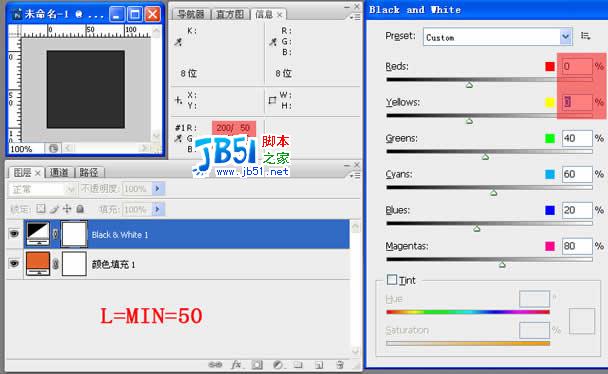
Task: Click the Greens slider handle
Action: (x=485, y=157)
